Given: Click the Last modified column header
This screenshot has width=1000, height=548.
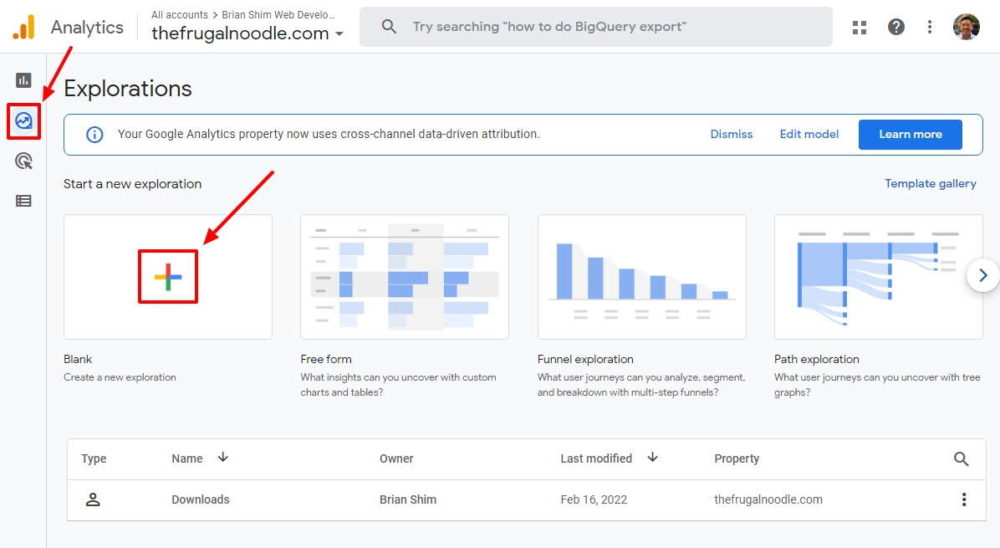Looking at the screenshot, I should 596,459.
